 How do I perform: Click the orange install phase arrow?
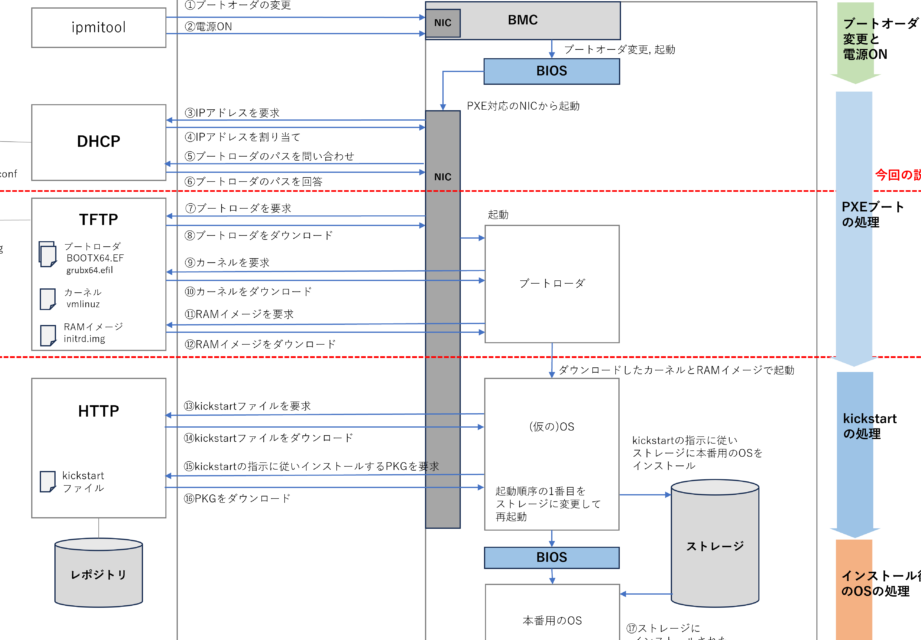(856, 590)
